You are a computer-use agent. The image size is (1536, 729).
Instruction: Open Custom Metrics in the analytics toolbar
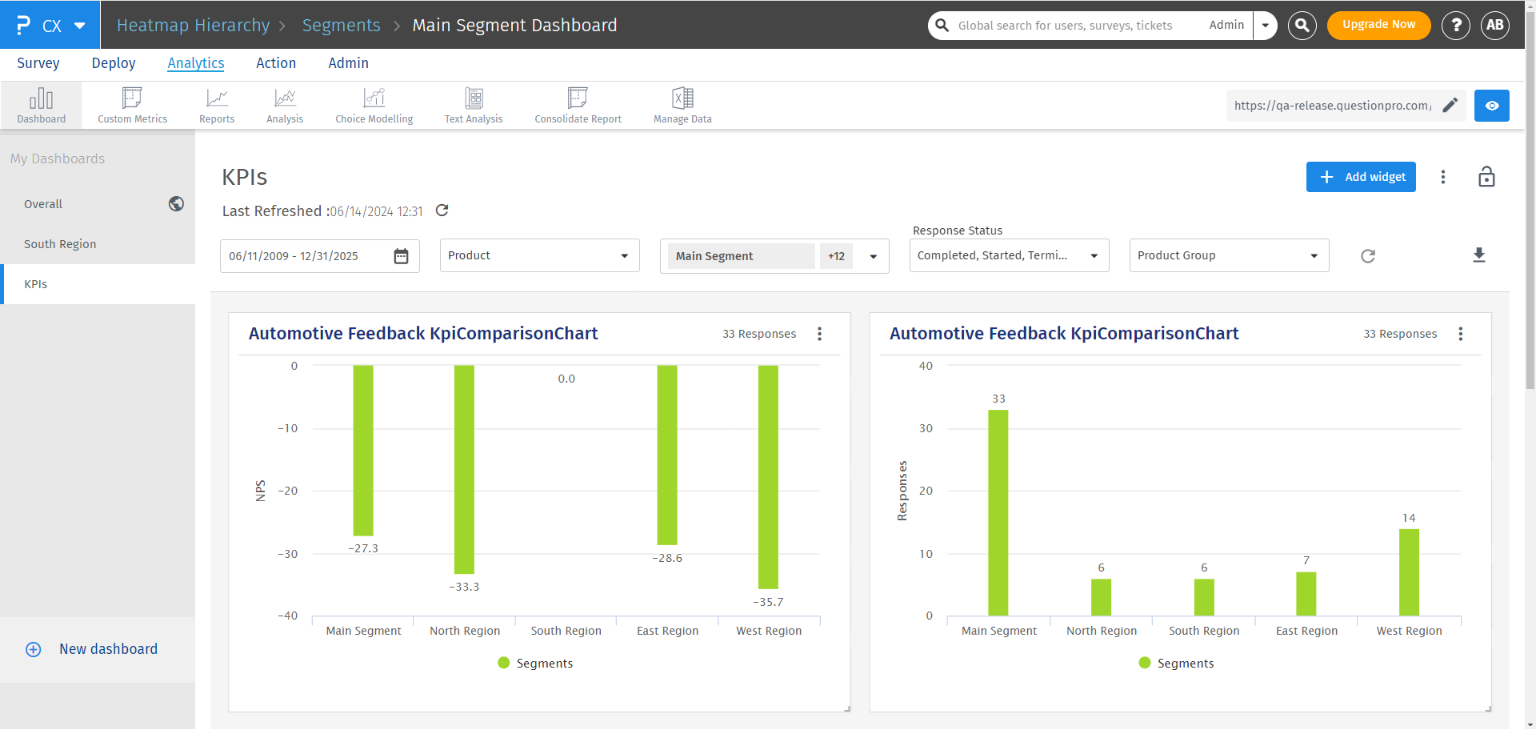point(132,106)
